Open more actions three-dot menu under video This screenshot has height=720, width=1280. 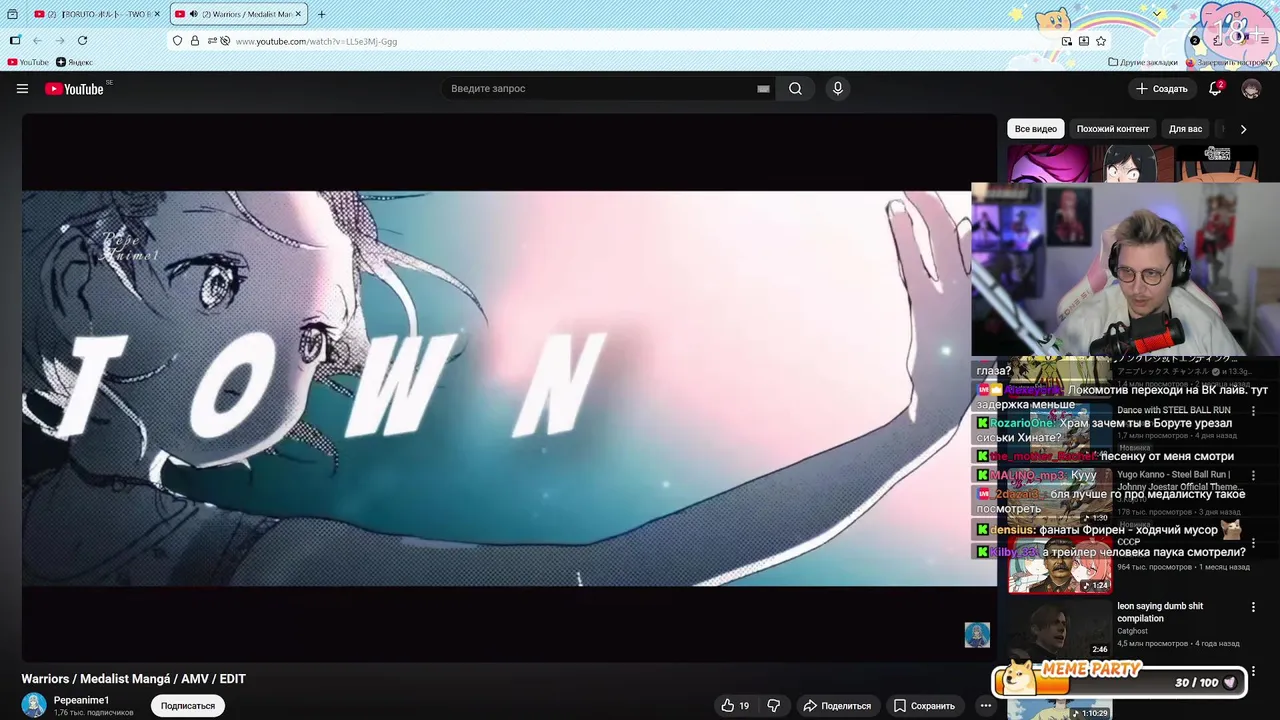click(x=985, y=706)
